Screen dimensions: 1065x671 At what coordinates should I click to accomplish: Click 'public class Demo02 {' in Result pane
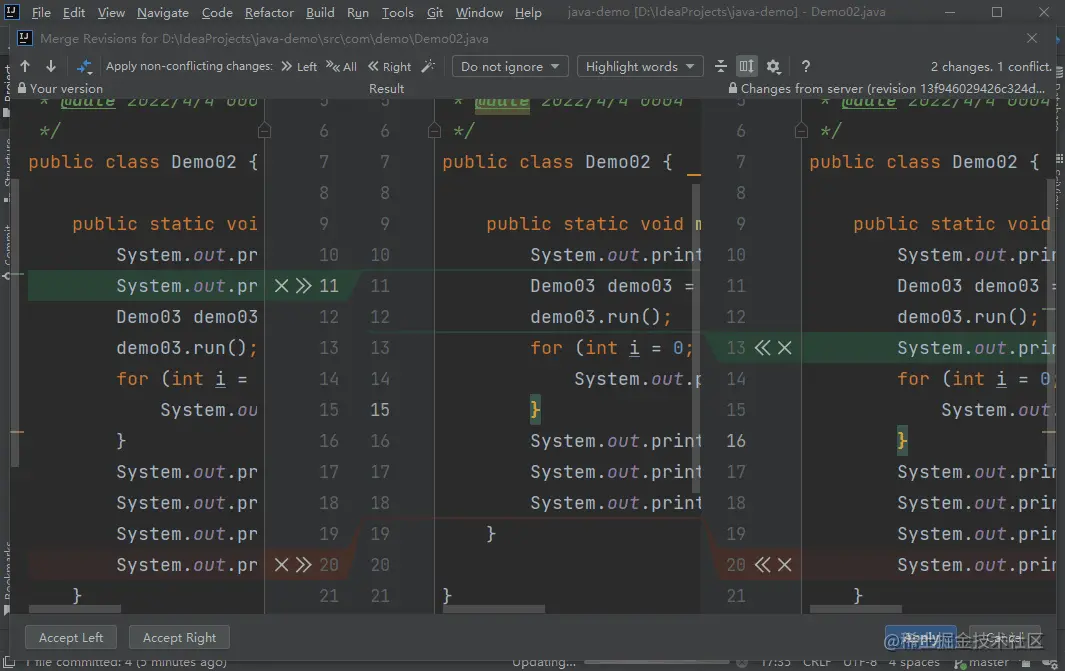tap(557, 162)
